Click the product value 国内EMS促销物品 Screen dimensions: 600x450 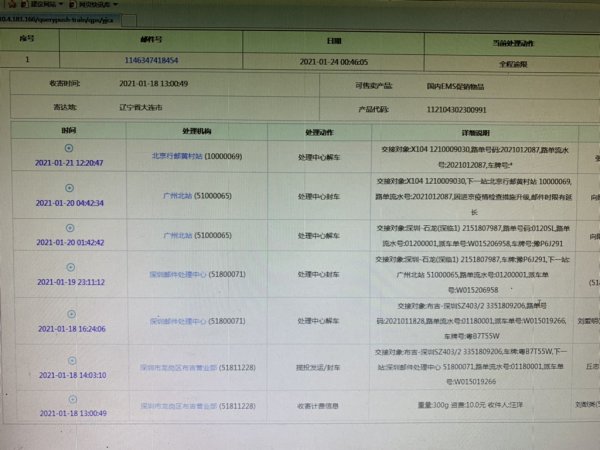[x=455, y=86]
